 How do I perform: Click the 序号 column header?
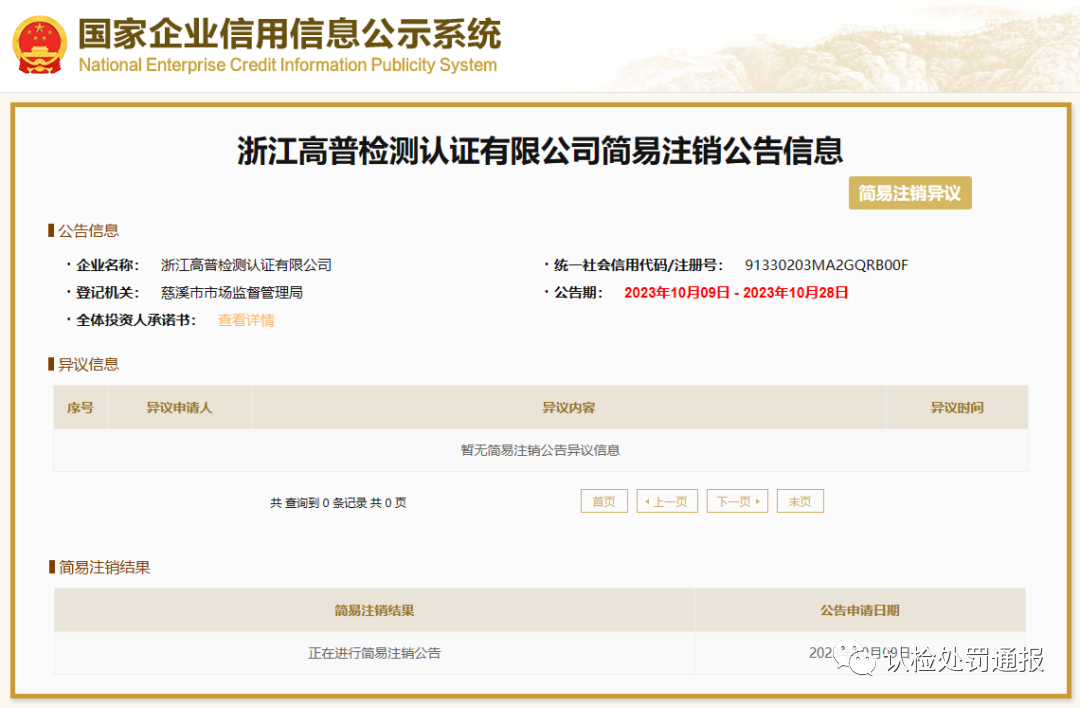click(81, 408)
